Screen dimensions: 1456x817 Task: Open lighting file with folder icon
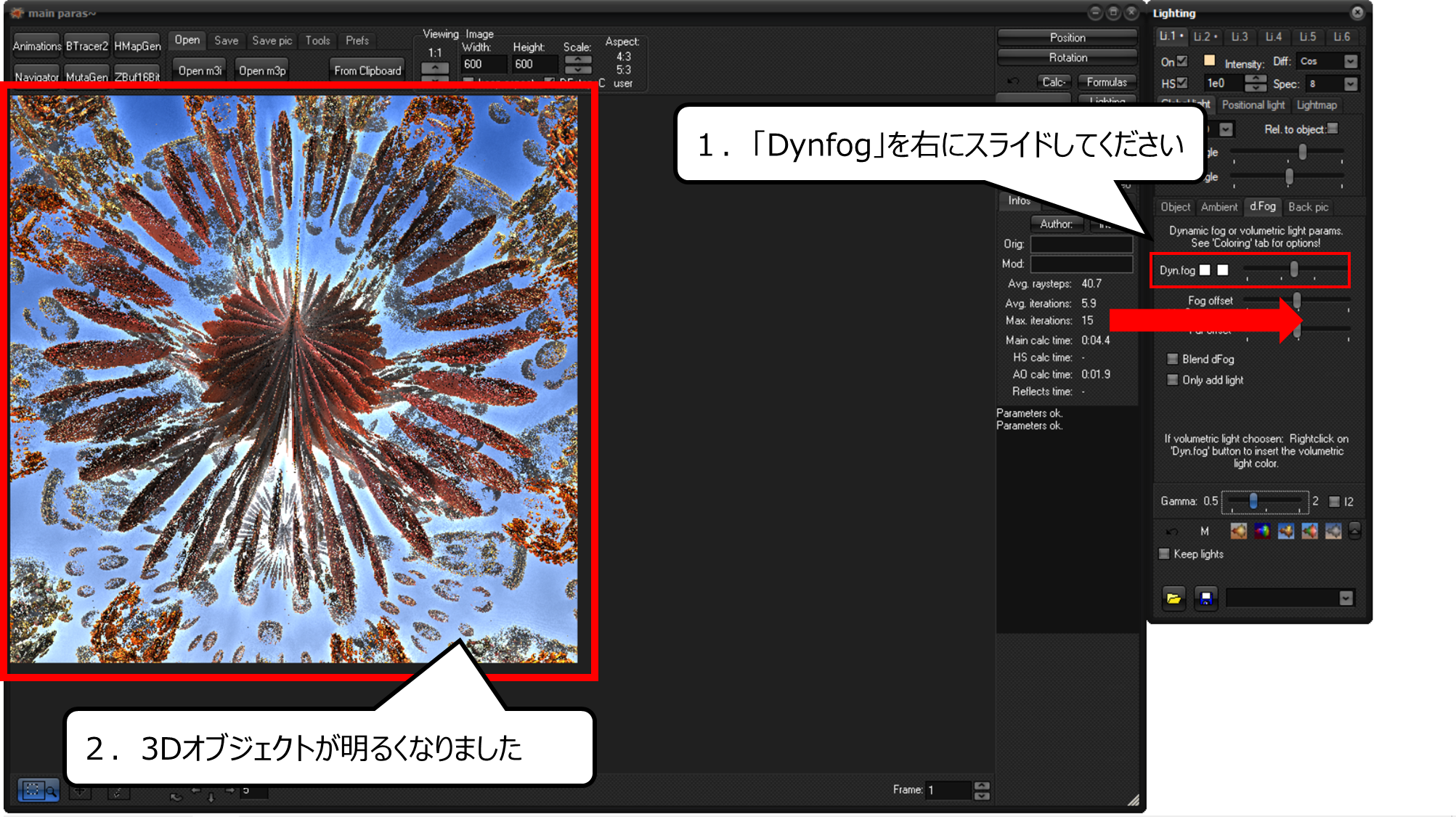(x=1174, y=598)
